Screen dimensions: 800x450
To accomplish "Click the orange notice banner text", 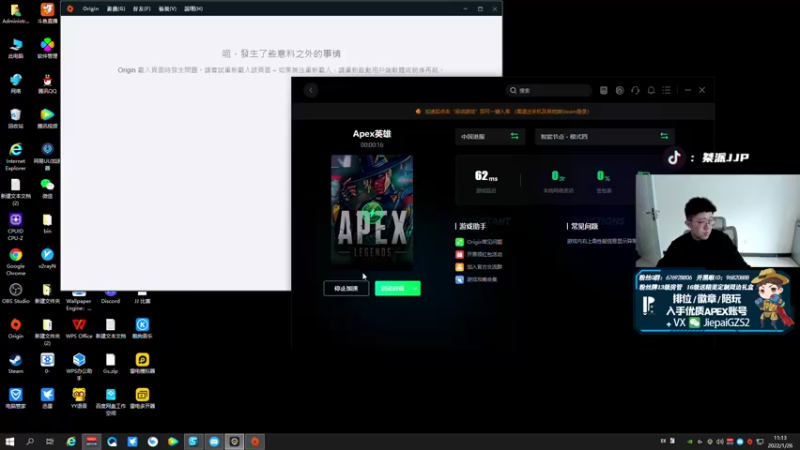I will 507,111.
